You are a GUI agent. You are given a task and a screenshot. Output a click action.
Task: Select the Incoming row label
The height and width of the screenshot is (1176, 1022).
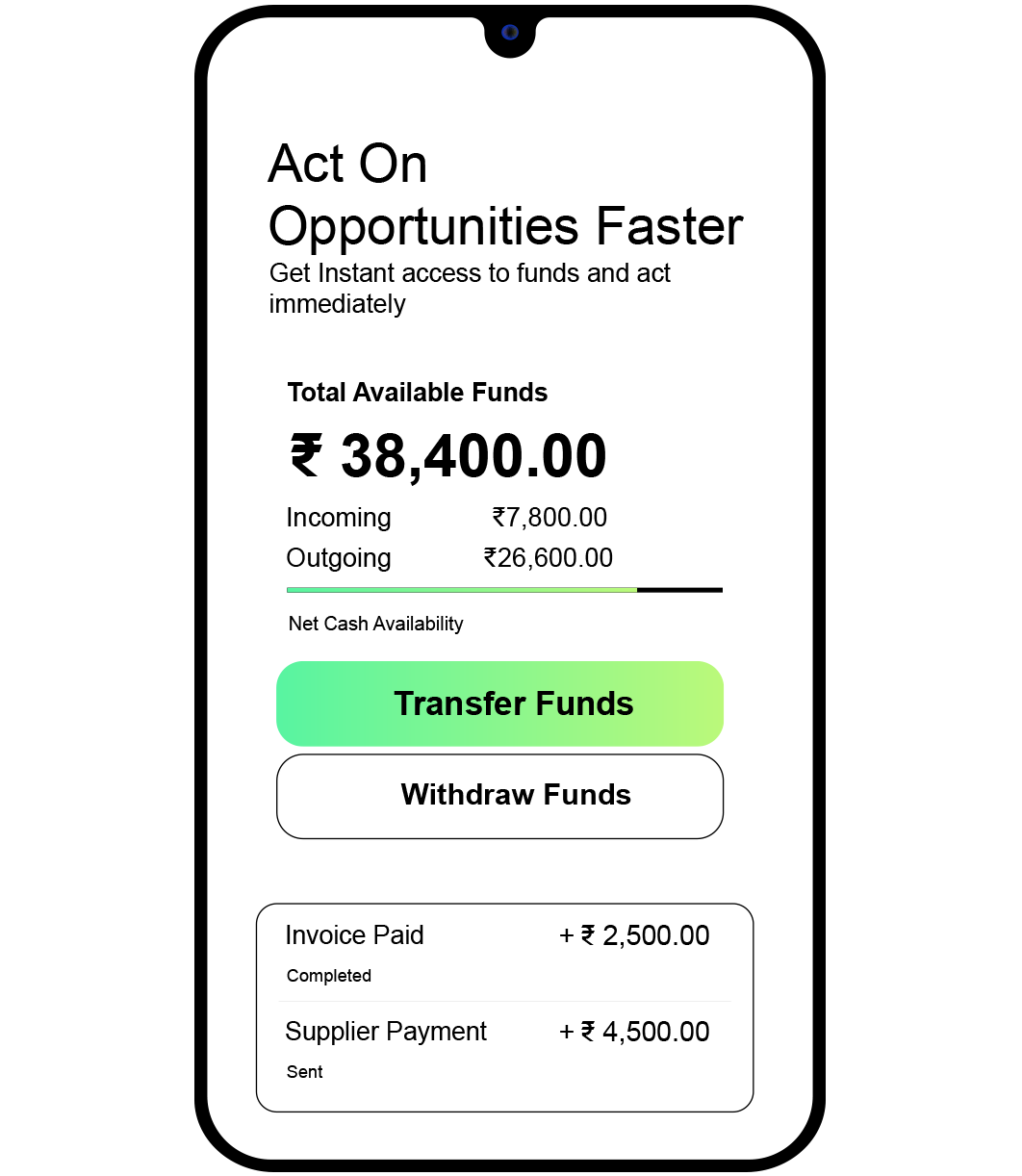pyautogui.click(x=339, y=517)
